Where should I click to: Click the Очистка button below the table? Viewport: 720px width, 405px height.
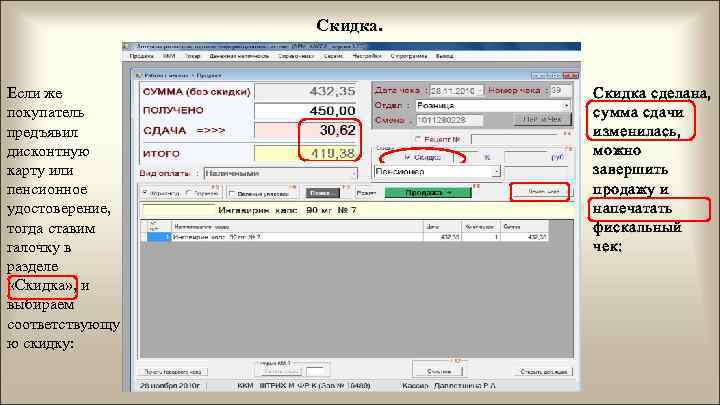(x=438, y=371)
